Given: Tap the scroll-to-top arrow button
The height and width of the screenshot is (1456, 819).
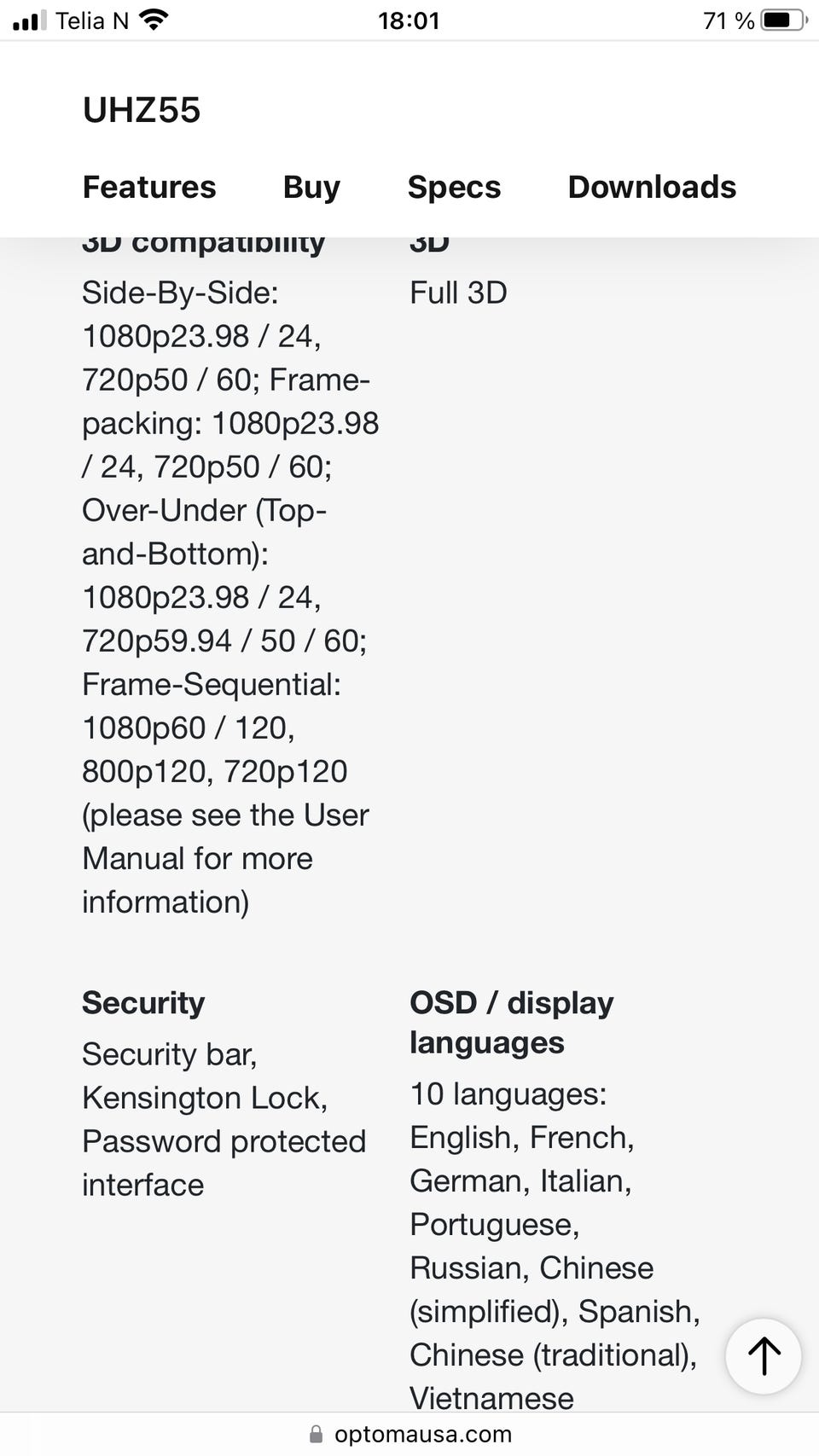Looking at the screenshot, I should [x=763, y=1355].
